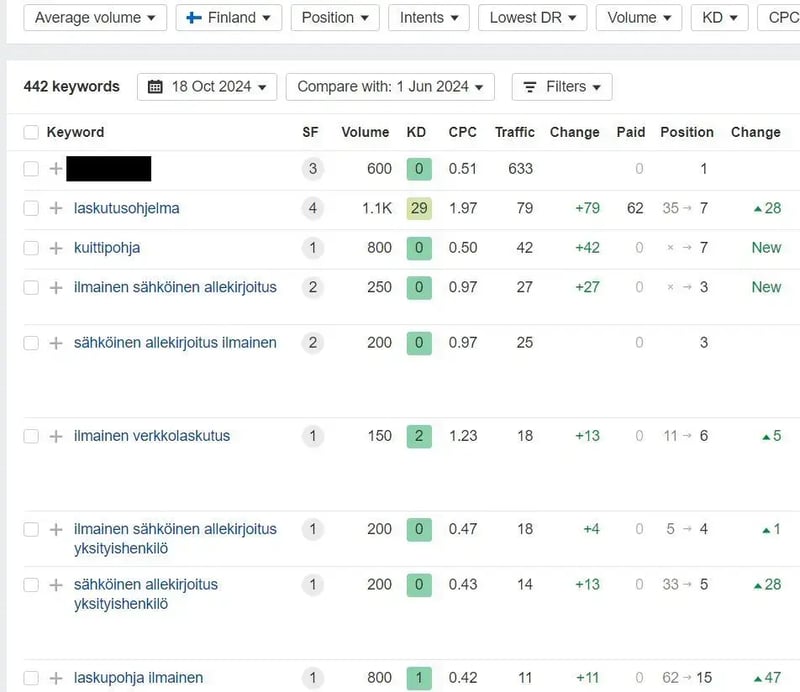
Task: Sort by KD column header
Action: [416, 132]
